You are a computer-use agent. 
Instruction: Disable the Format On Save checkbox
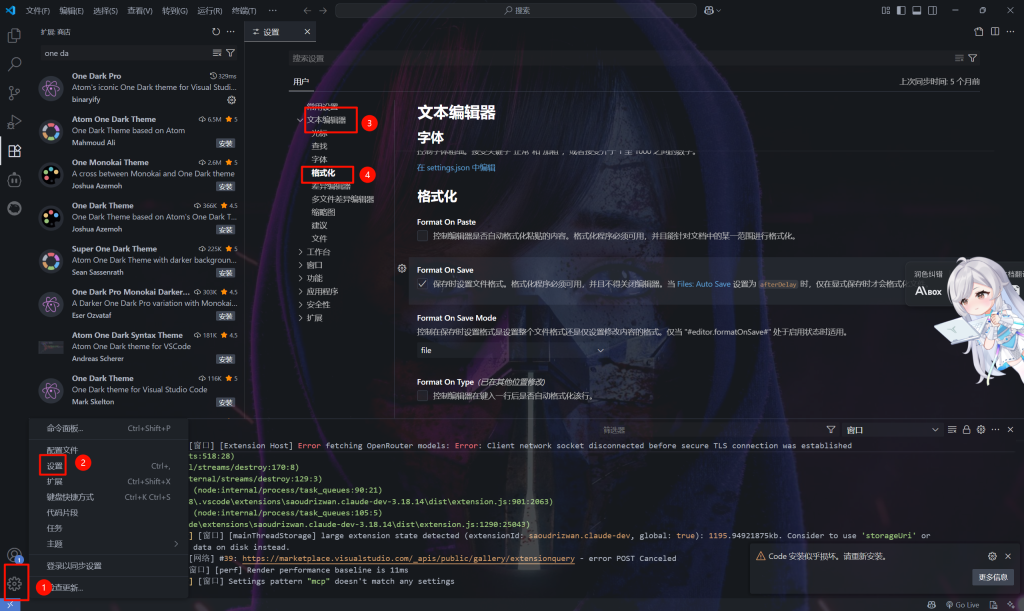click(x=424, y=282)
